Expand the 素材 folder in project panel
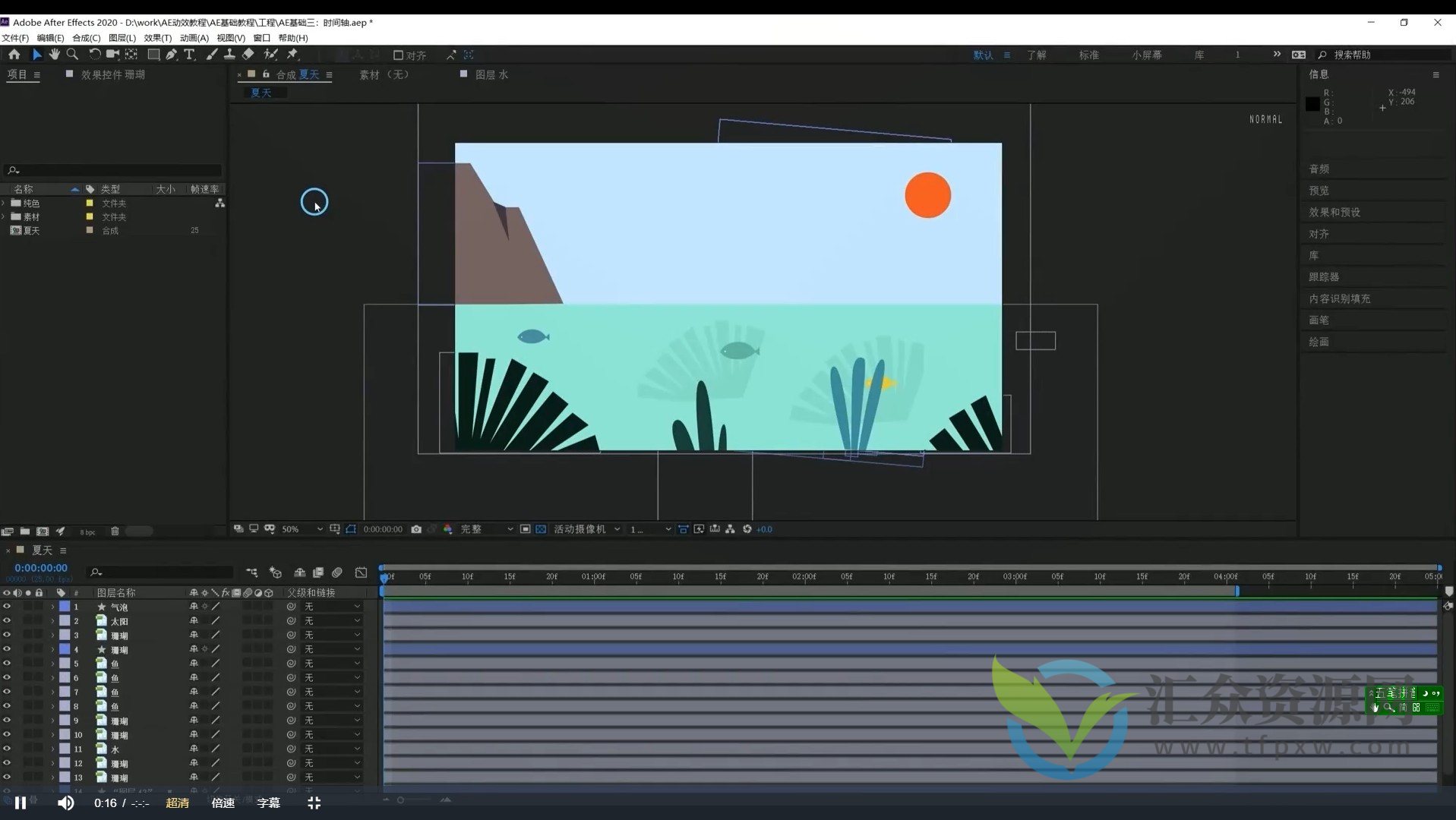The image size is (1456, 820). click(5, 217)
